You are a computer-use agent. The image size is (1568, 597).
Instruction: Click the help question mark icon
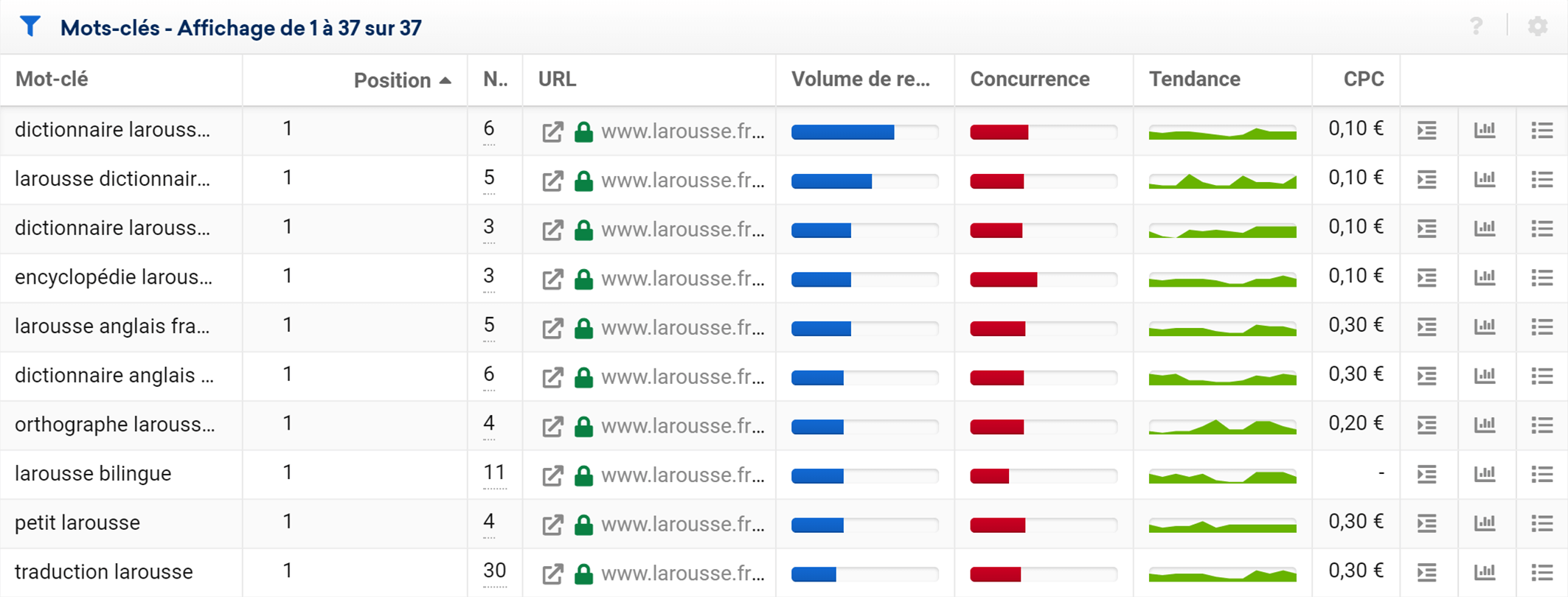point(1476,27)
